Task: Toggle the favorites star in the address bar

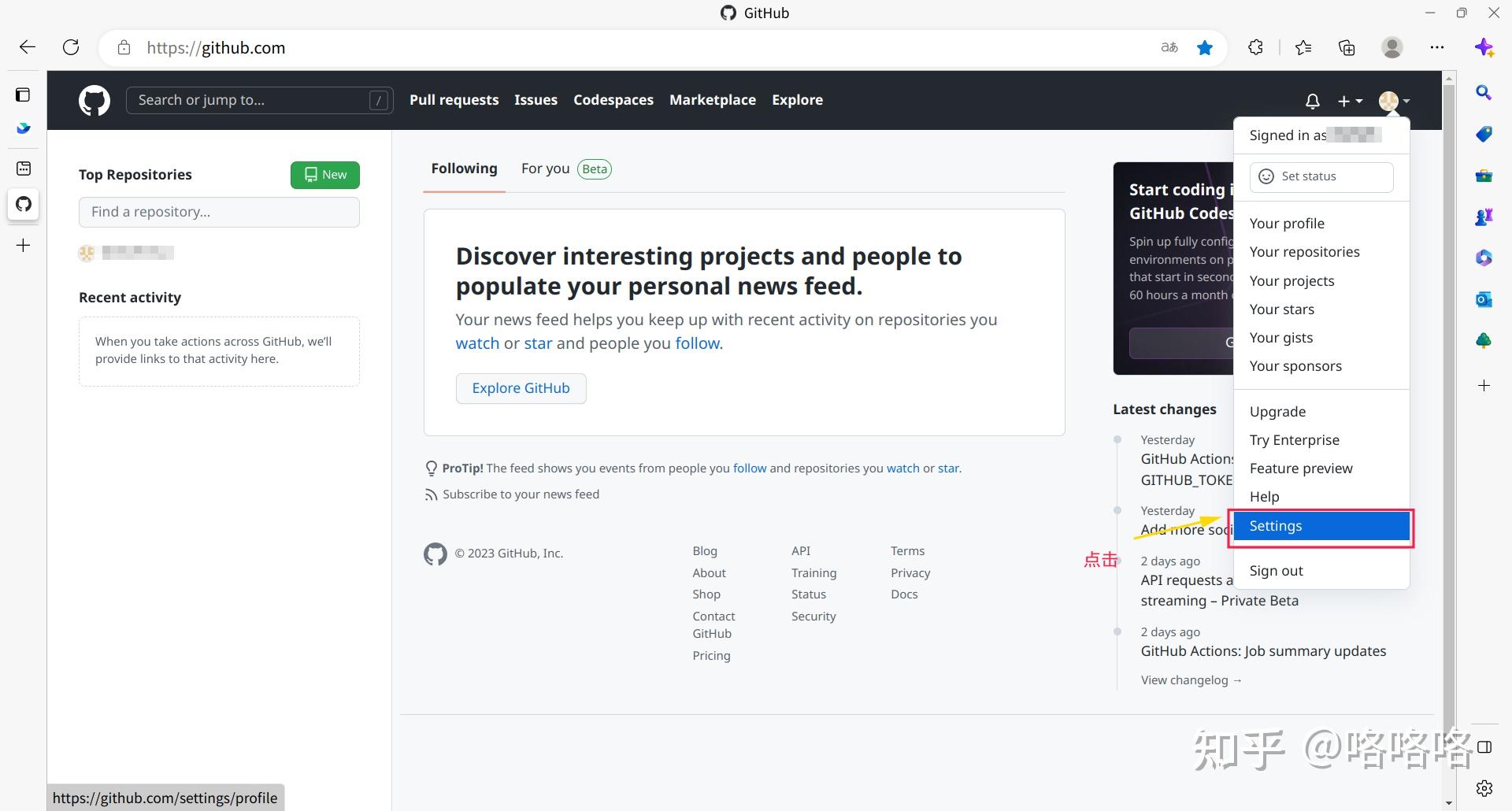Action: [x=1204, y=47]
